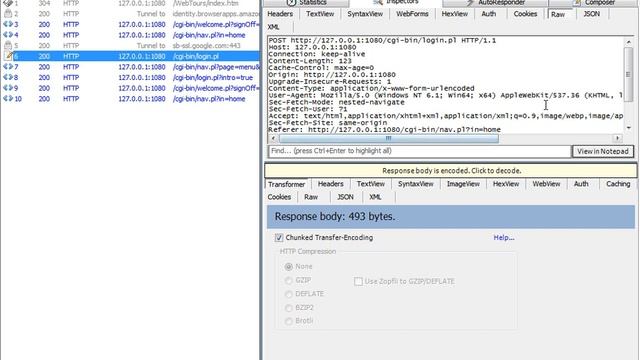Image resolution: width=640 pixels, height=360 pixels.
Task: Toggle Chunked Transfer-Encoding checkbox
Action: tap(279, 238)
